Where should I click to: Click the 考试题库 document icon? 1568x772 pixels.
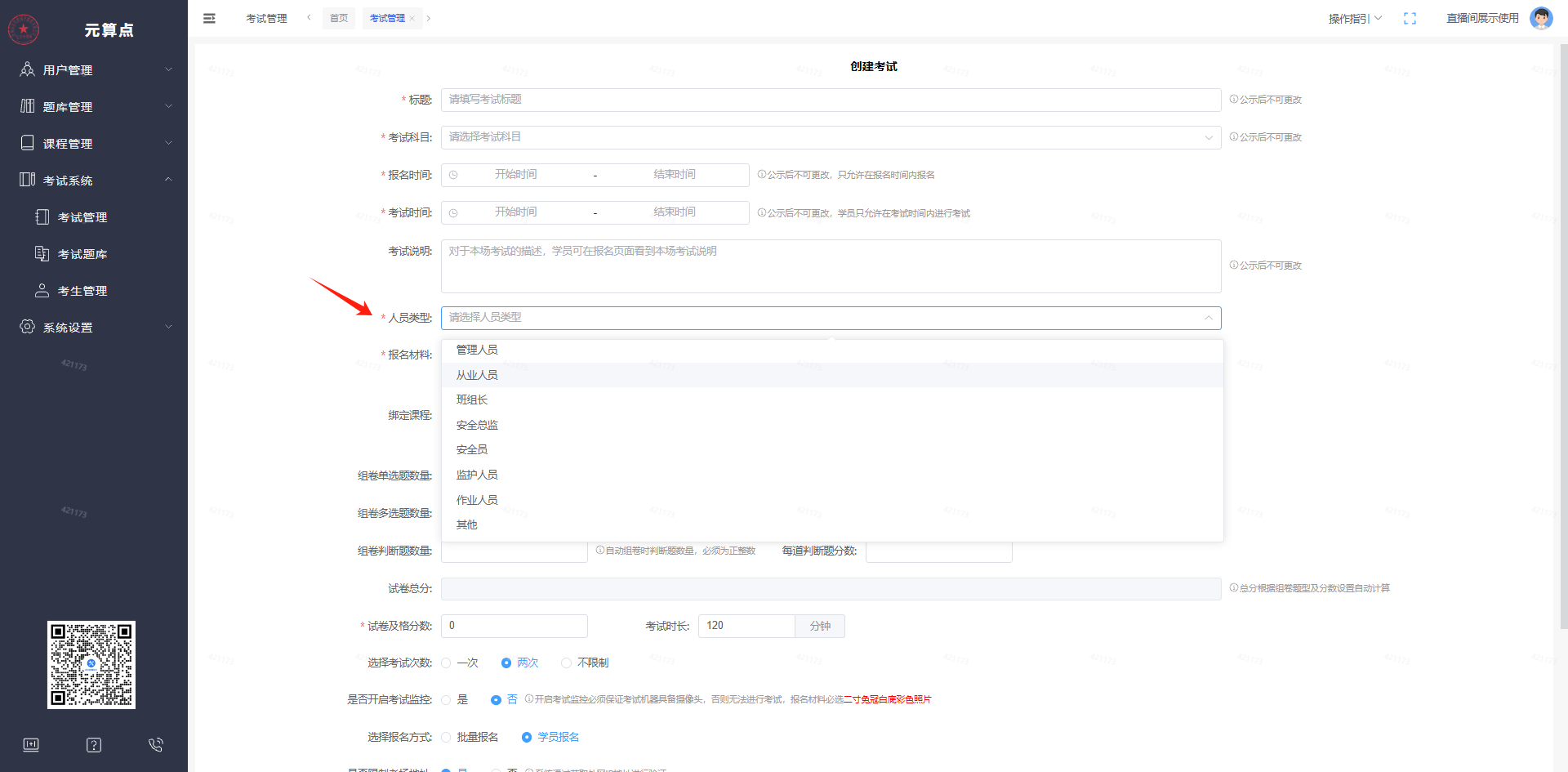pyautogui.click(x=42, y=253)
